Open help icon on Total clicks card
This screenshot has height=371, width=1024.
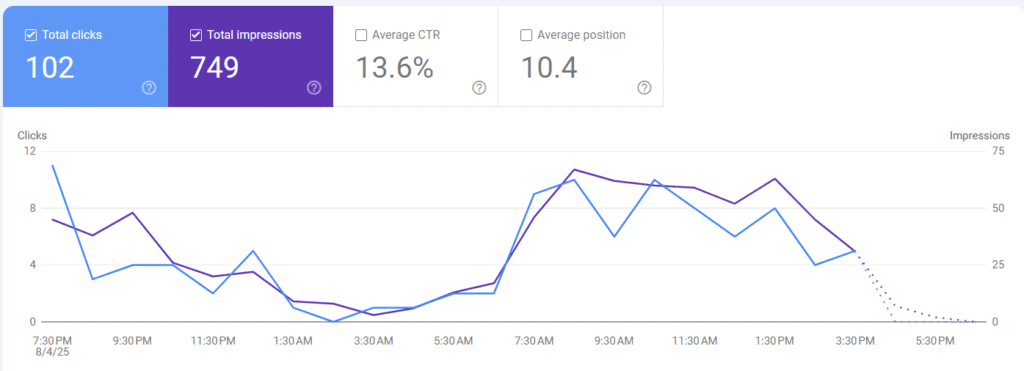149,88
